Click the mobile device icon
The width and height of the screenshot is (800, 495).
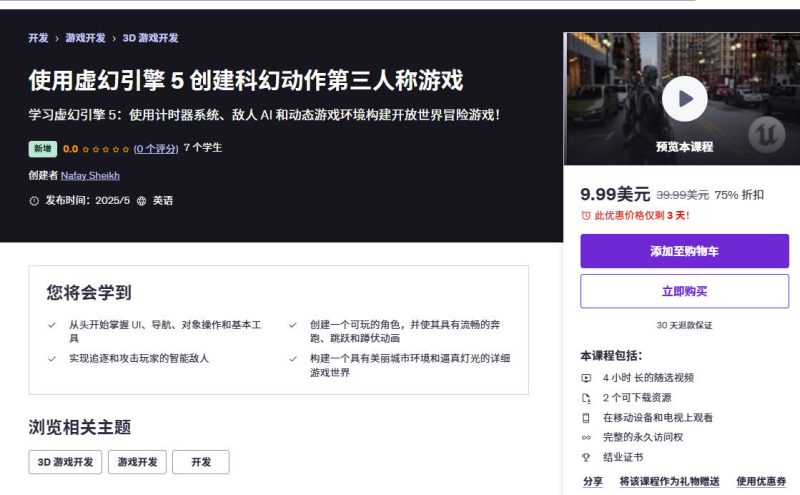click(x=586, y=418)
